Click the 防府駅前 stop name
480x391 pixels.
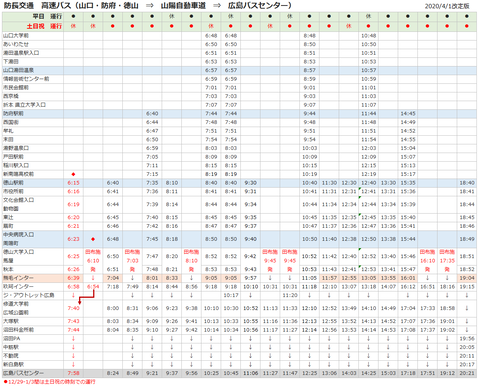pos(13,114)
